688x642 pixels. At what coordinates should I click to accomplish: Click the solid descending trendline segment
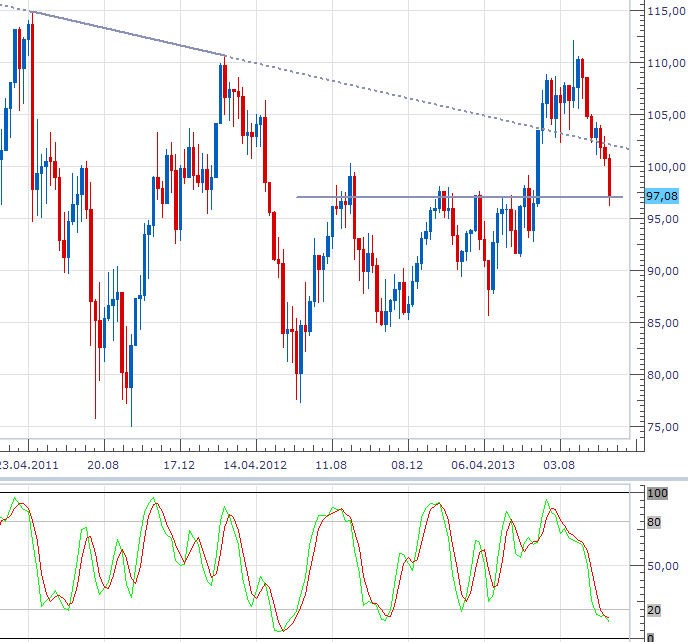click(x=129, y=34)
